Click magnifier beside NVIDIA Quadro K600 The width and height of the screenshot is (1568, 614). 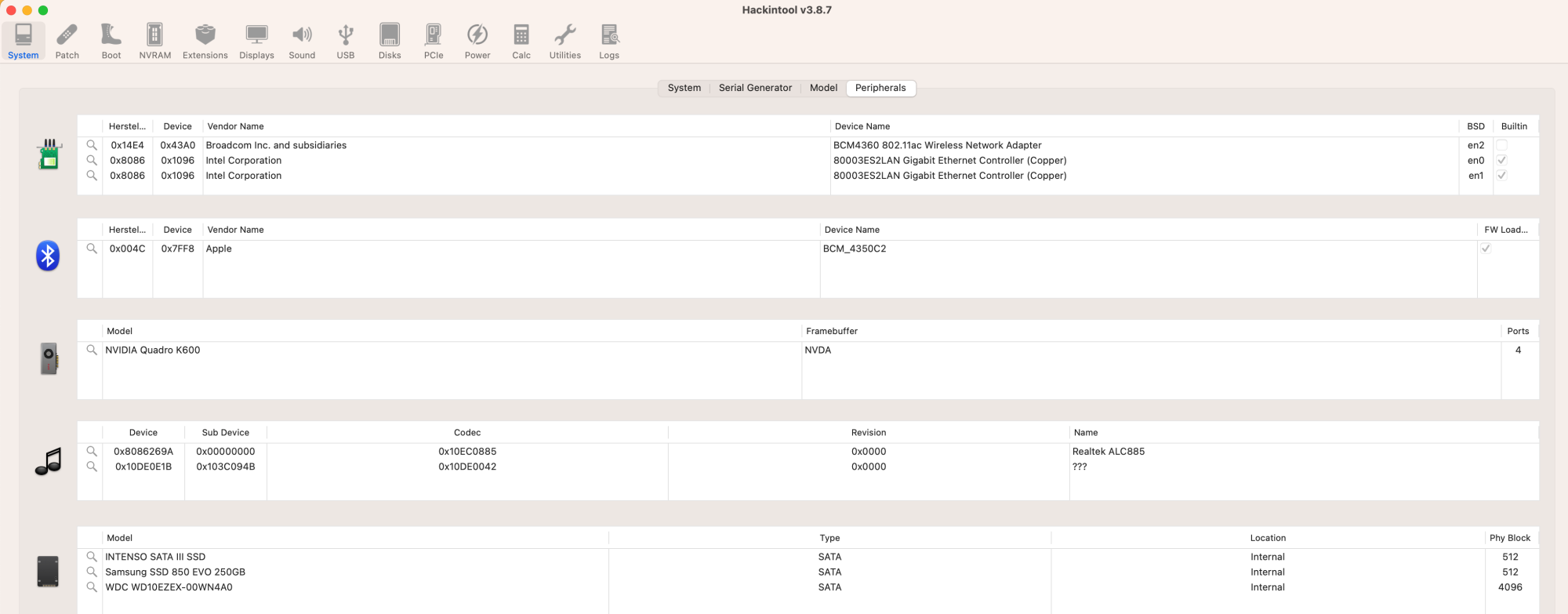pyautogui.click(x=92, y=350)
